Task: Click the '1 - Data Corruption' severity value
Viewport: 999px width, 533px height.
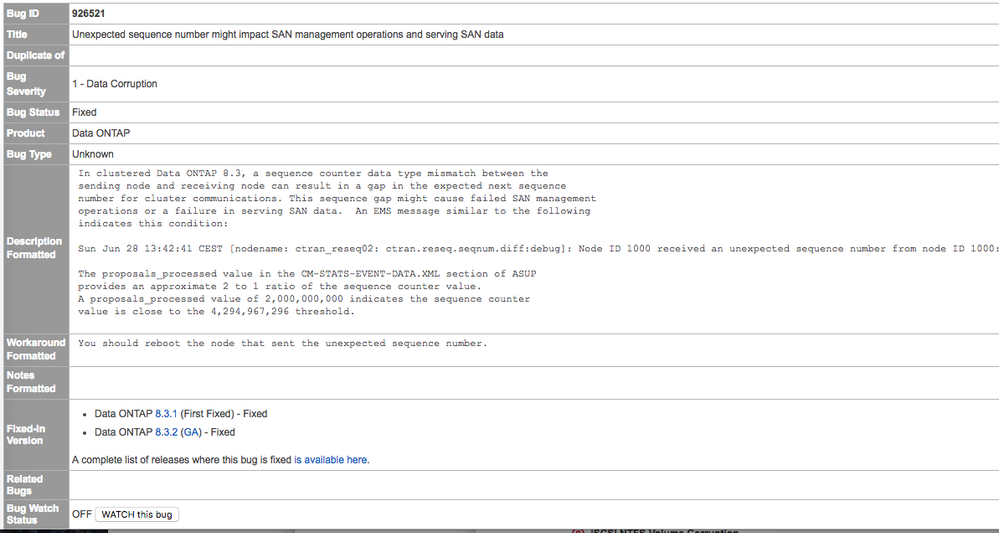Action: [x=115, y=84]
